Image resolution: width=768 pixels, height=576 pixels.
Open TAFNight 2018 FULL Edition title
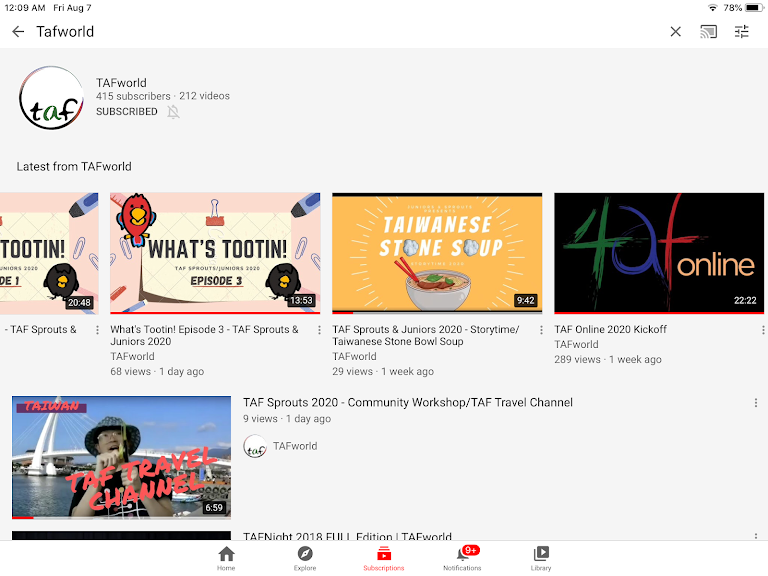pos(347,536)
